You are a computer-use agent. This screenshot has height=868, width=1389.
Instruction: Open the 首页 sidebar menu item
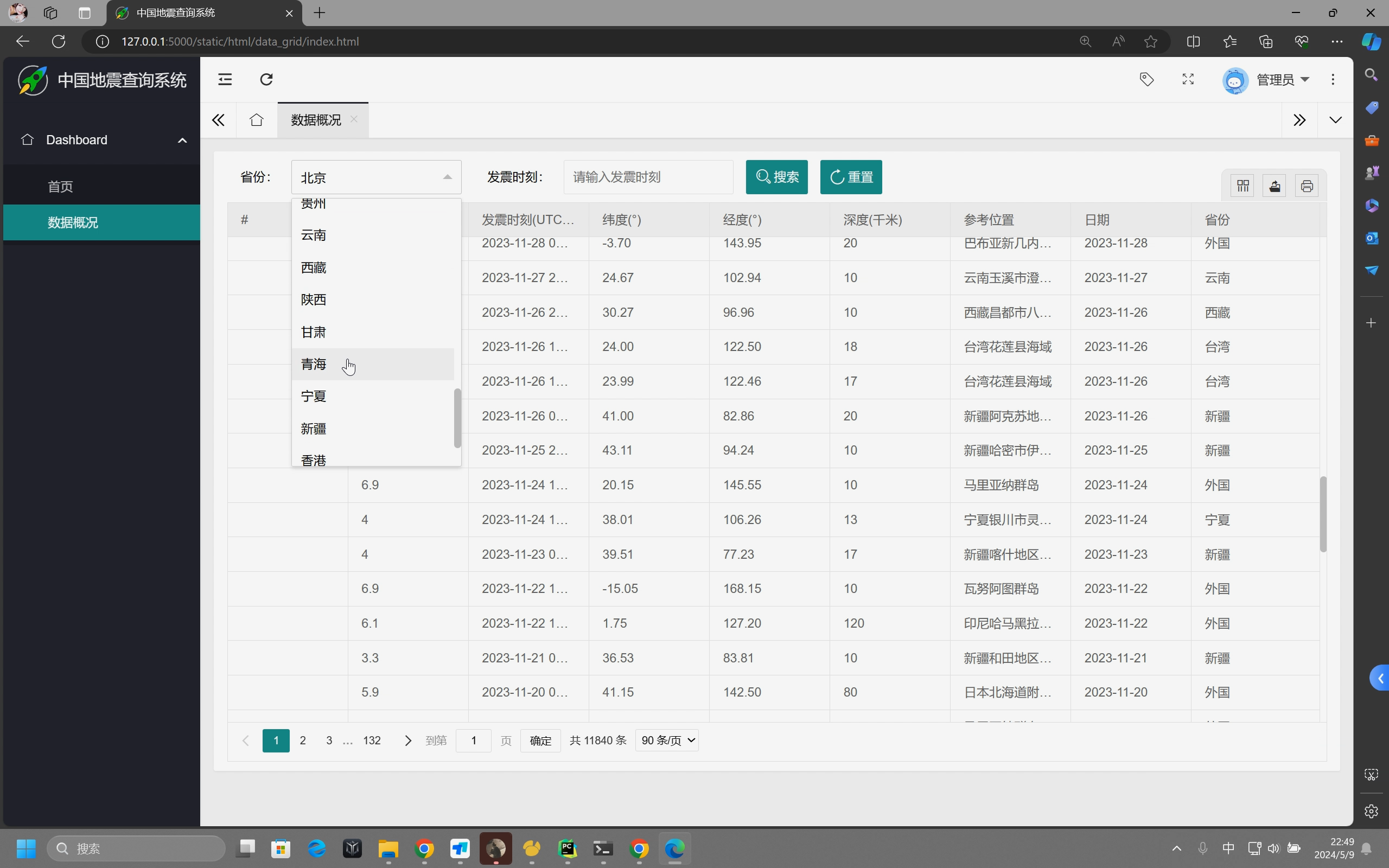click(60, 187)
